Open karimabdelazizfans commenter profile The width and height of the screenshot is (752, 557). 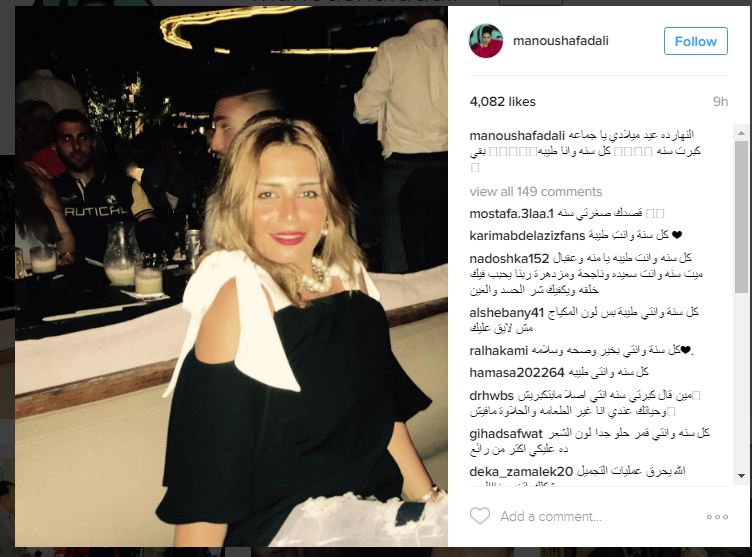527,235
